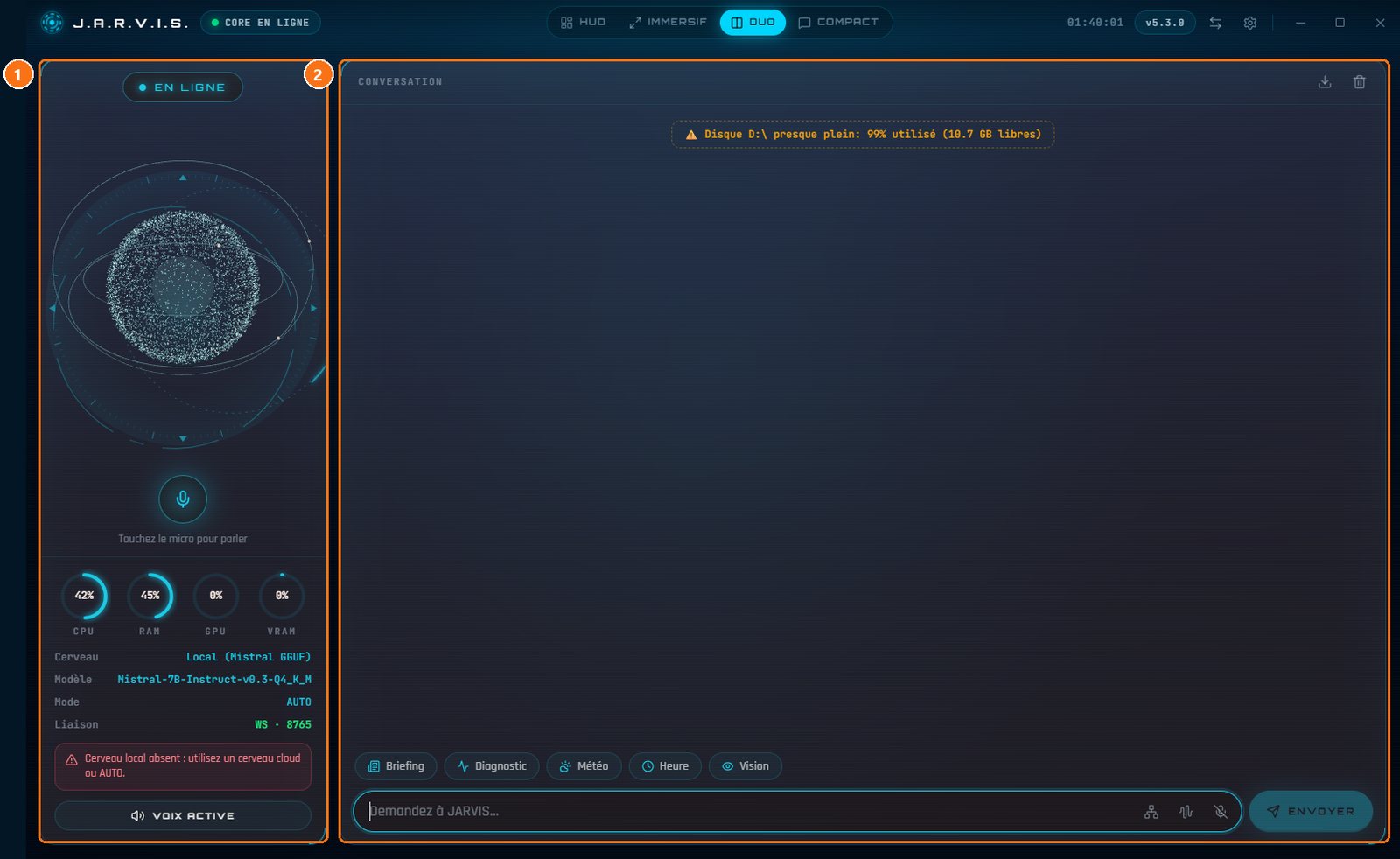Click the Heure quick action
Image resolution: width=1400 pixels, height=859 pixels.
pyautogui.click(x=665, y=766)
